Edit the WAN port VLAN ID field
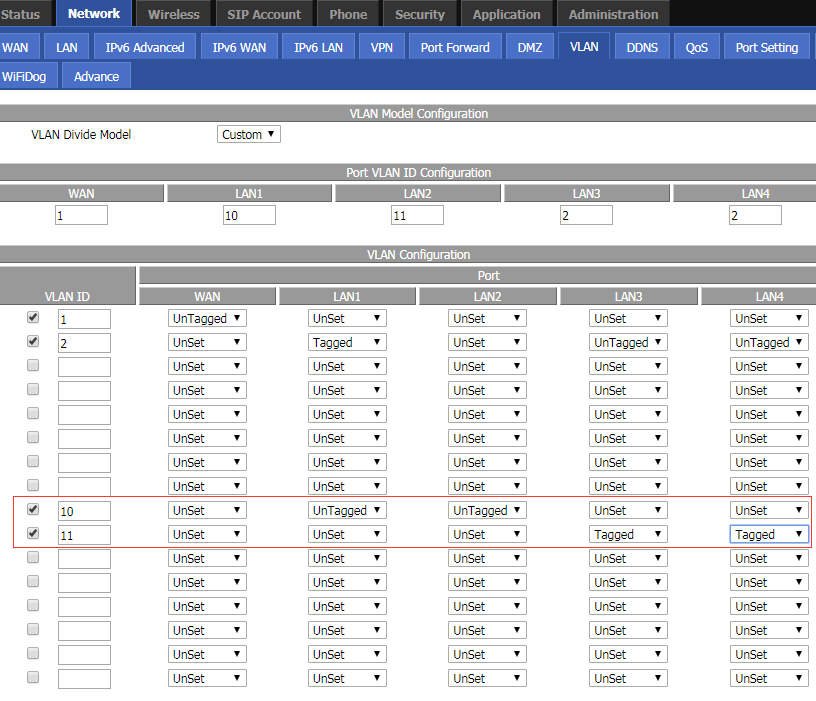 tap(81, 215)
